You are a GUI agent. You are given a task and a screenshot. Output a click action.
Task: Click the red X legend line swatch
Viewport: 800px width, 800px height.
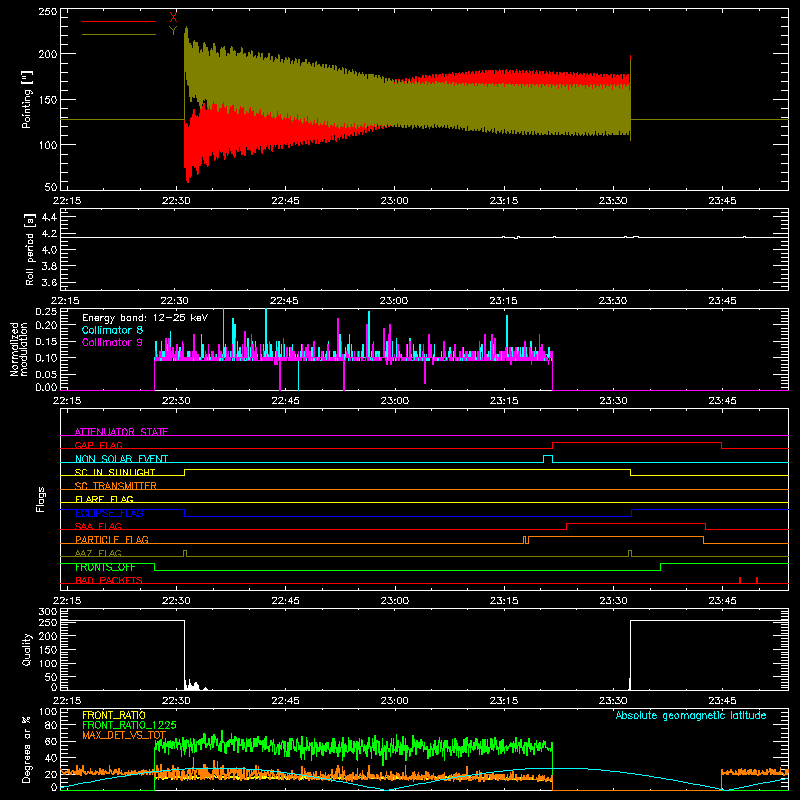tap(119, 21)
